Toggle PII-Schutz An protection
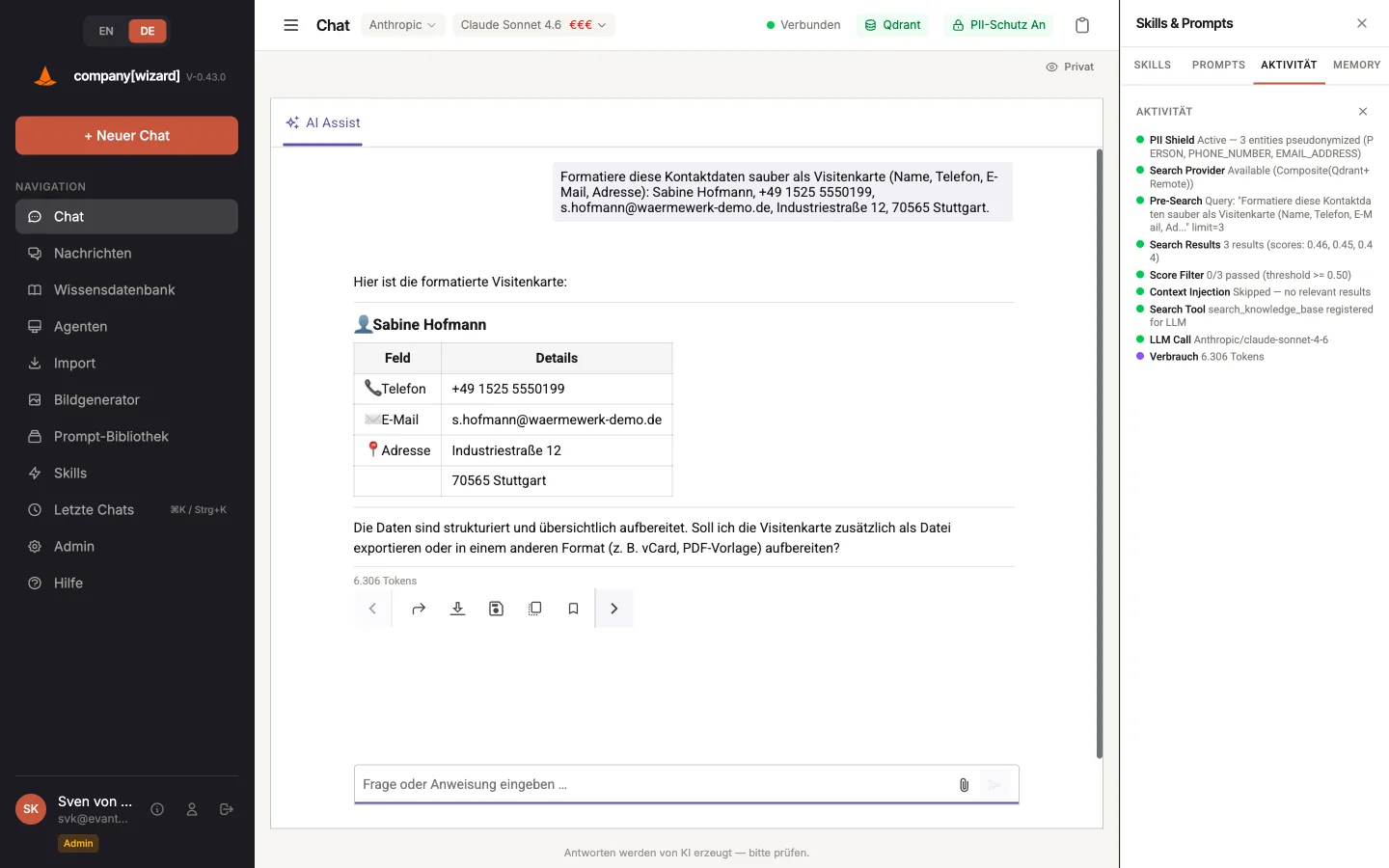 click(998, 25)
